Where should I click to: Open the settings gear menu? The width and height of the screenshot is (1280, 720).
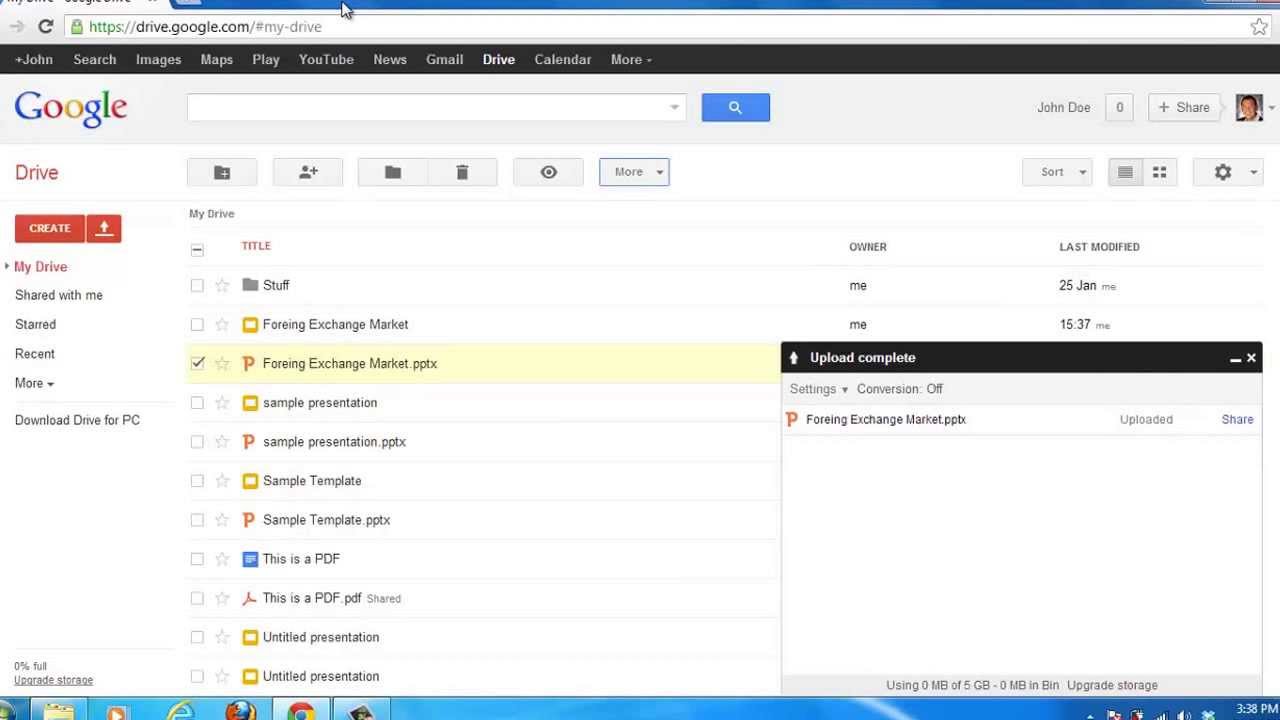click(1228, 172)
